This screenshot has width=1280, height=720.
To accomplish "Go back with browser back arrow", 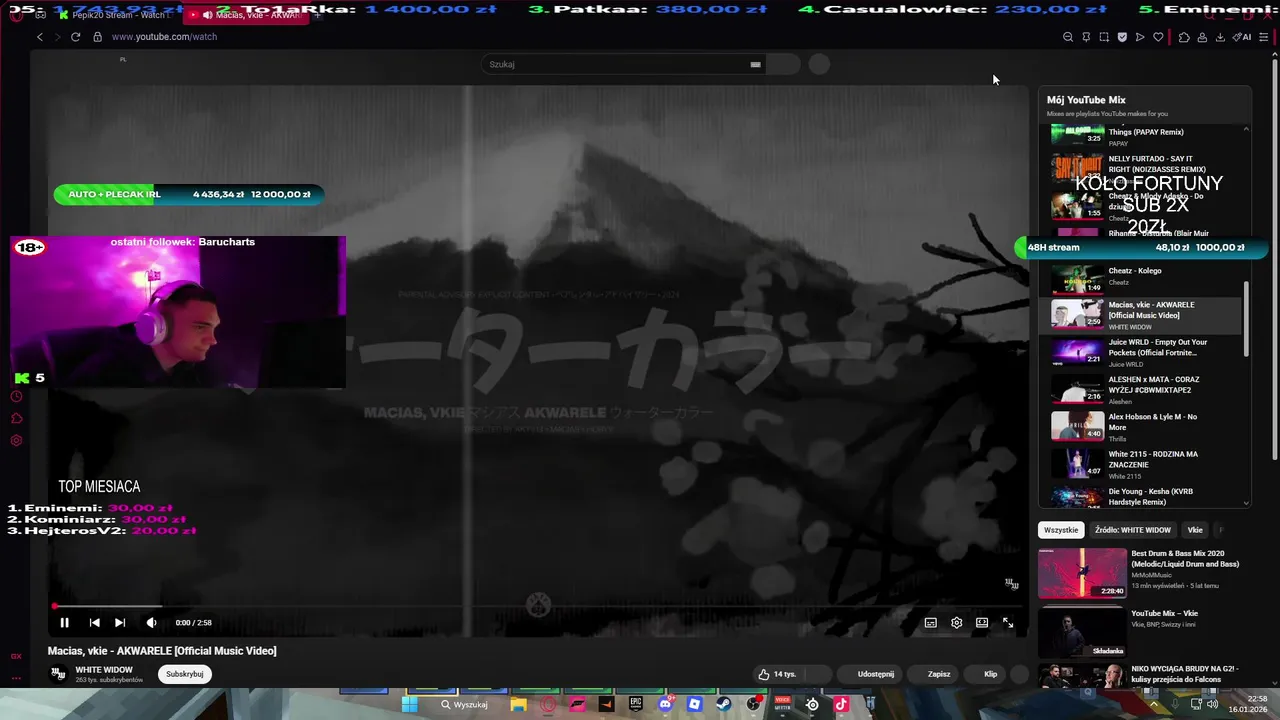I will click(40, 37).
